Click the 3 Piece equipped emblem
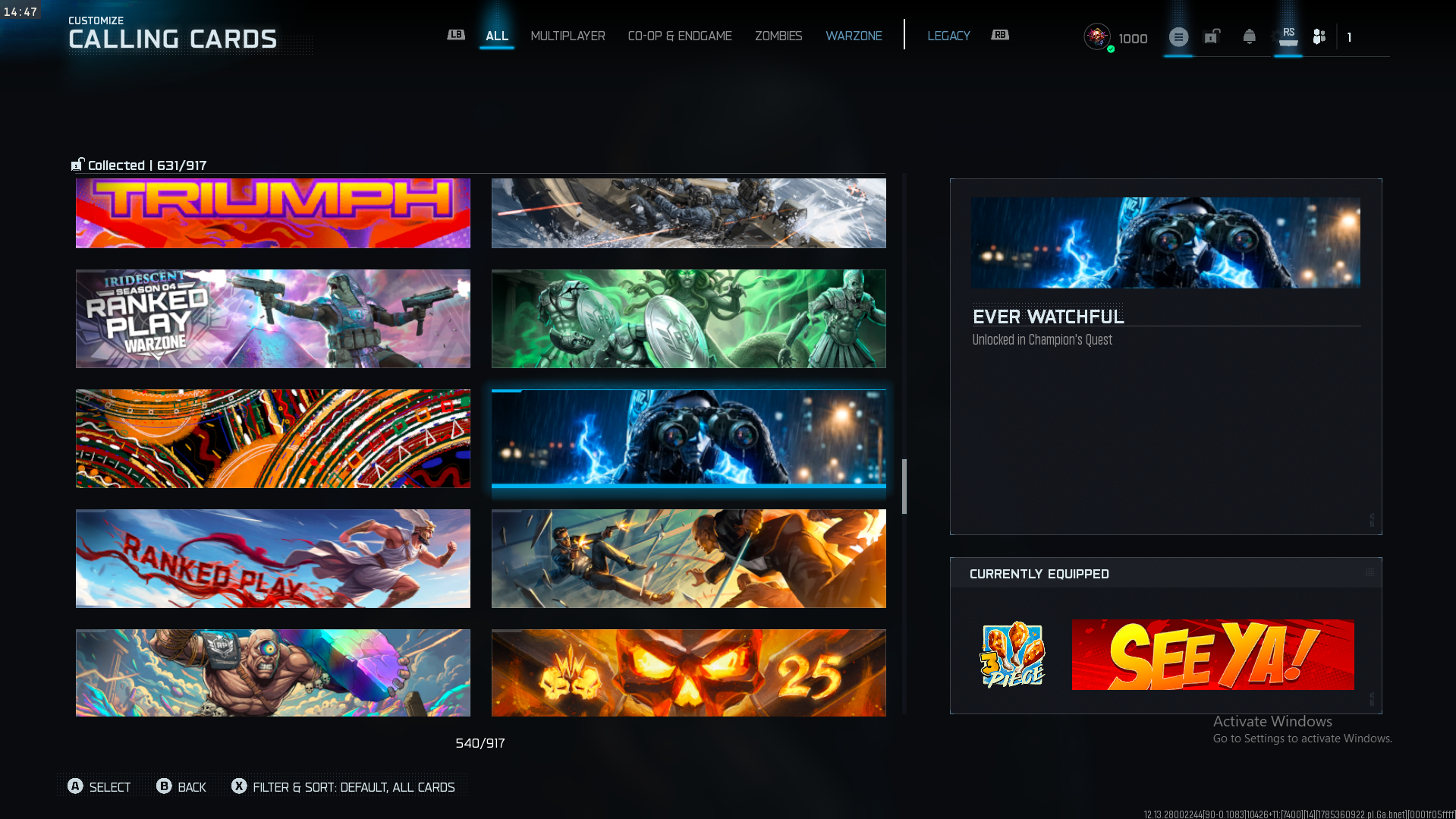 click(x=1012, y=655)
